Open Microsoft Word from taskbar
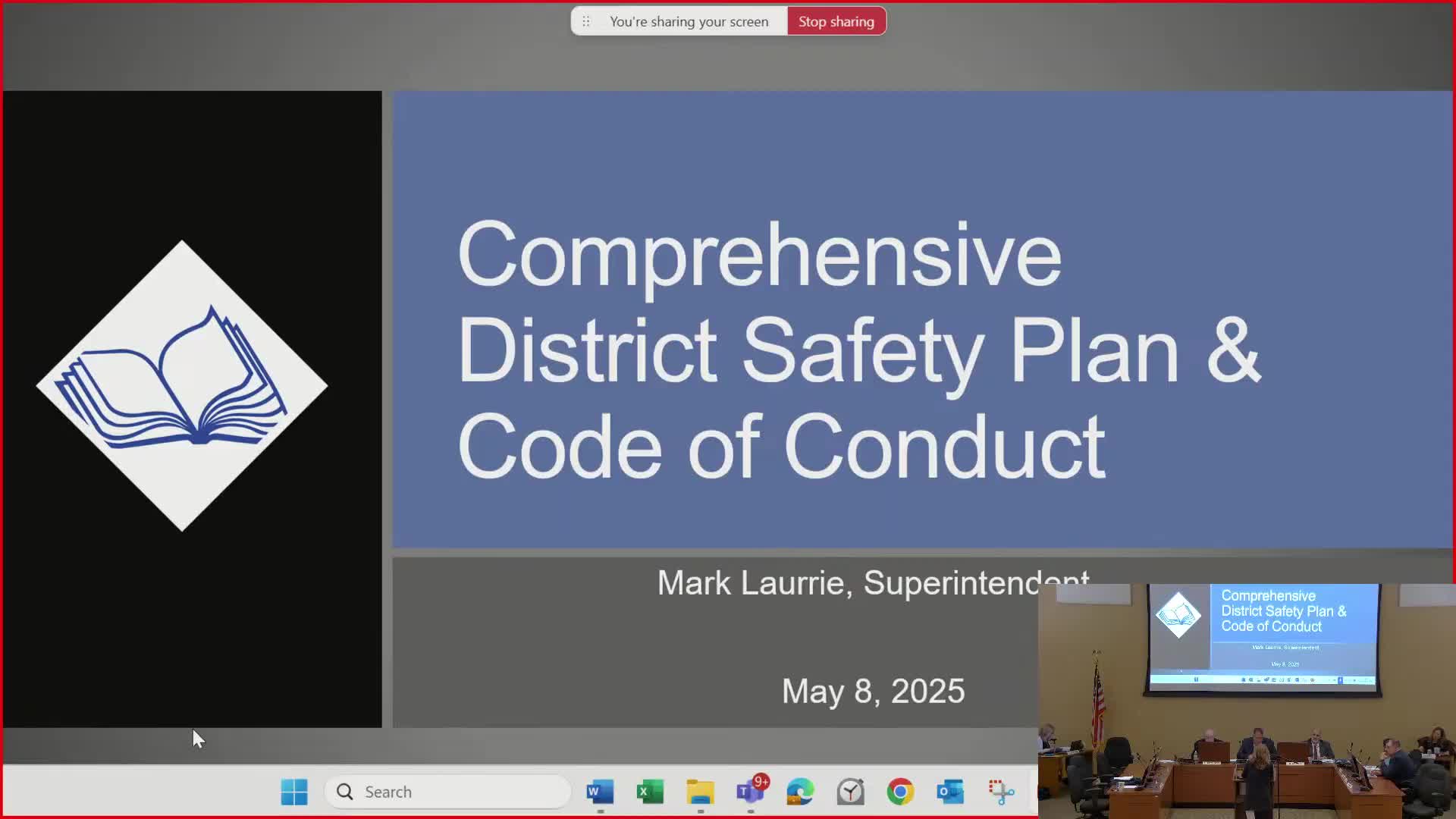 [599, 792]
